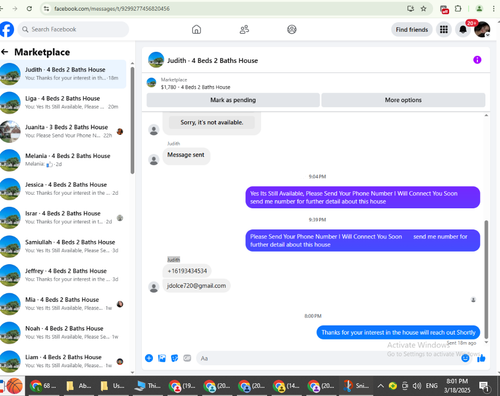Open conversation info purple icon

pos(477,60)
